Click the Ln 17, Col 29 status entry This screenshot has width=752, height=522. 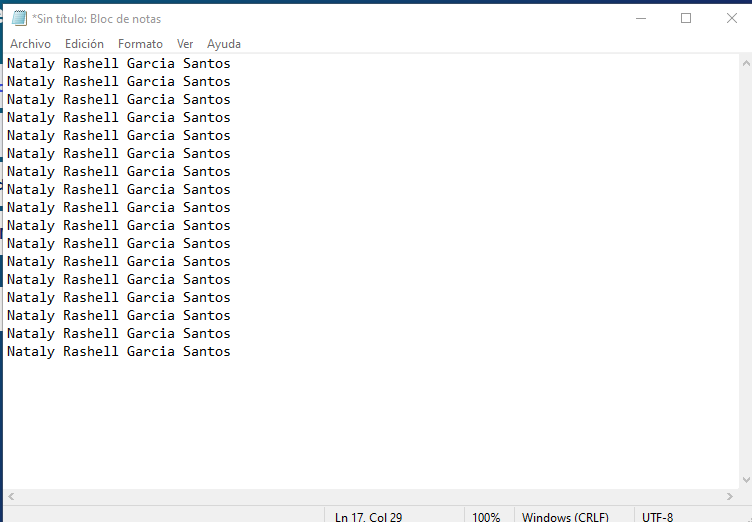368,517
